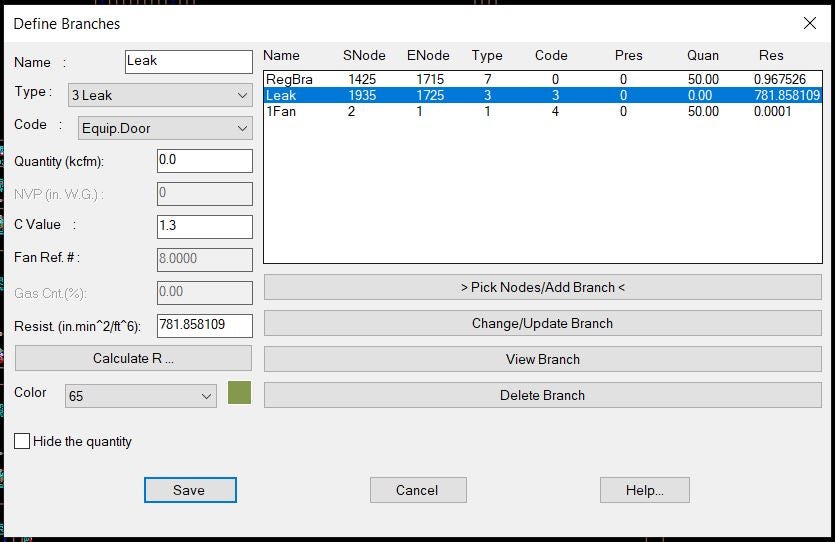This screenshot has width=835, height=542.
Task: Click the disabled NVP (in. W.G.) field
Action: tap(204, 194)
